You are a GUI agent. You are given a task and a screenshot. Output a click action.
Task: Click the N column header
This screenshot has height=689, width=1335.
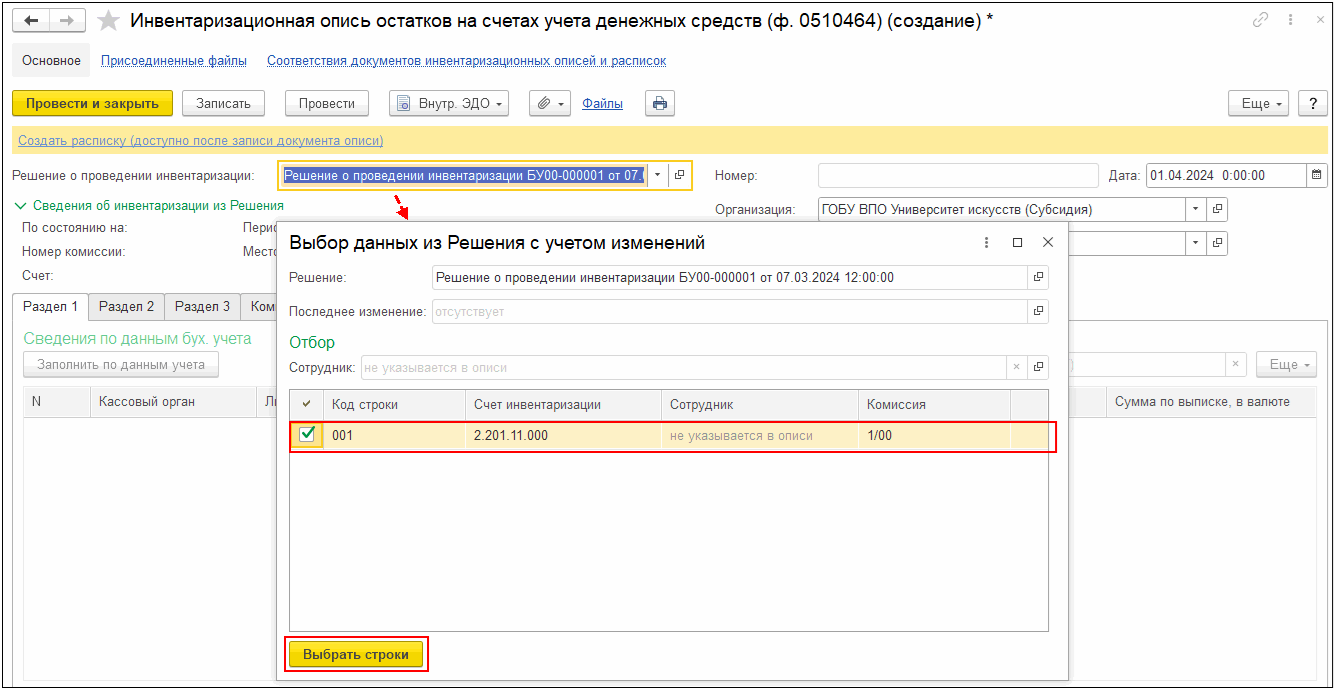pyautogui.click(x=56, y=401)
